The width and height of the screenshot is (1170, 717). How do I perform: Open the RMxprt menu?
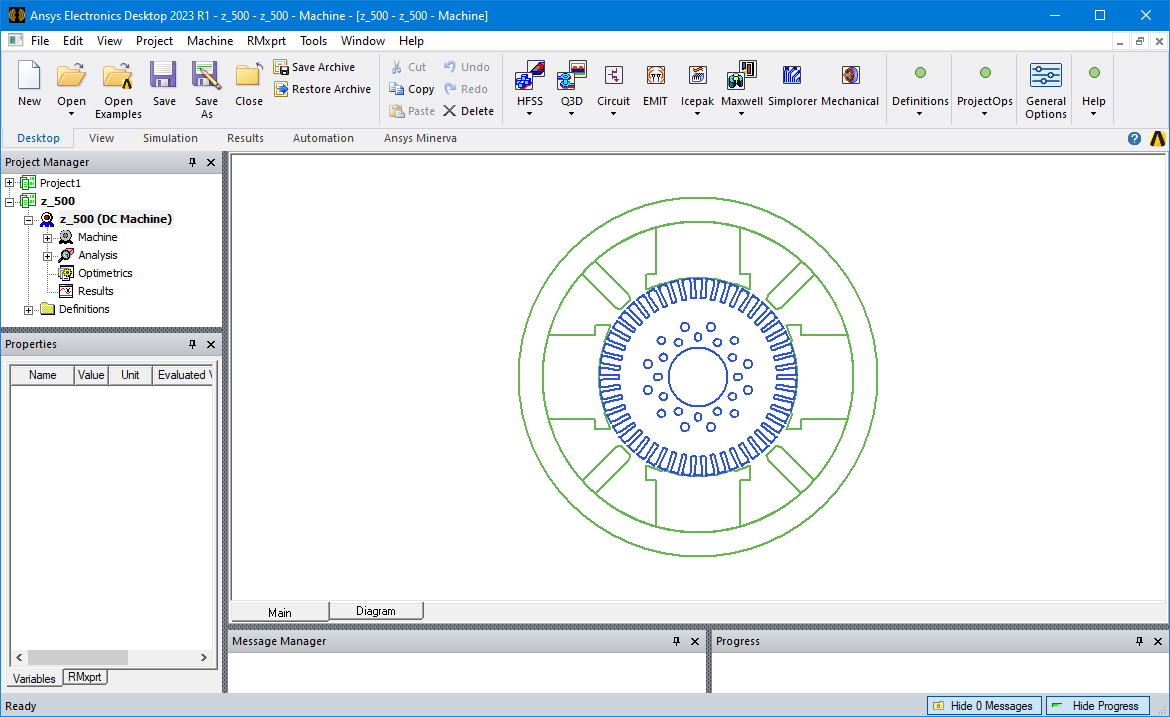click(266, 41)
